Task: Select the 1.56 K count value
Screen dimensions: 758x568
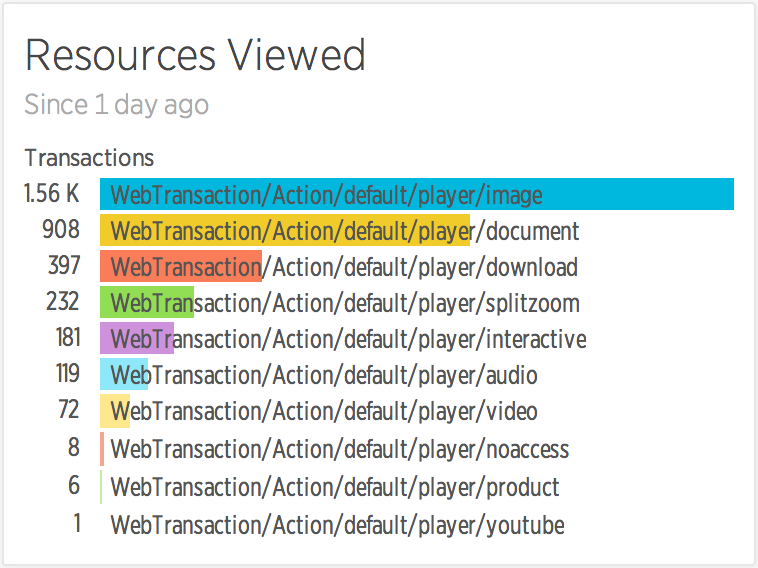Action: tap(52, 193)
